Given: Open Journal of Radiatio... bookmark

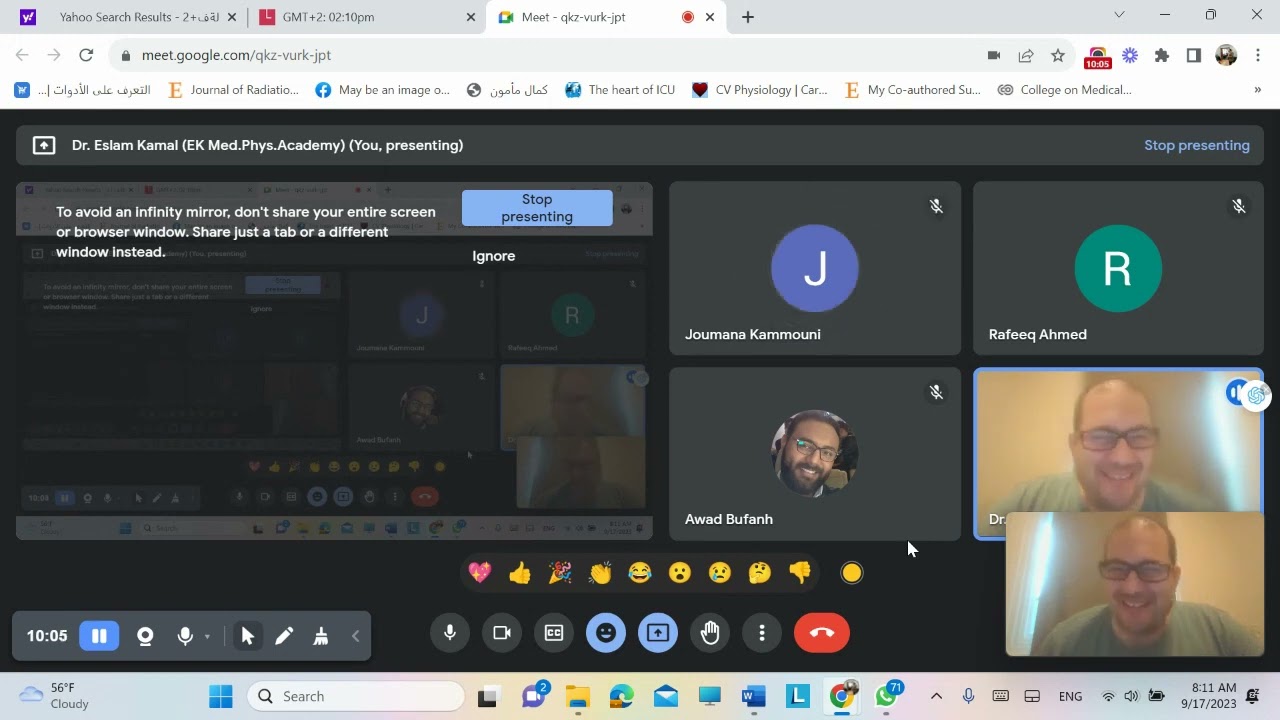Looking at the screenshot, I should tap(233, 90).
